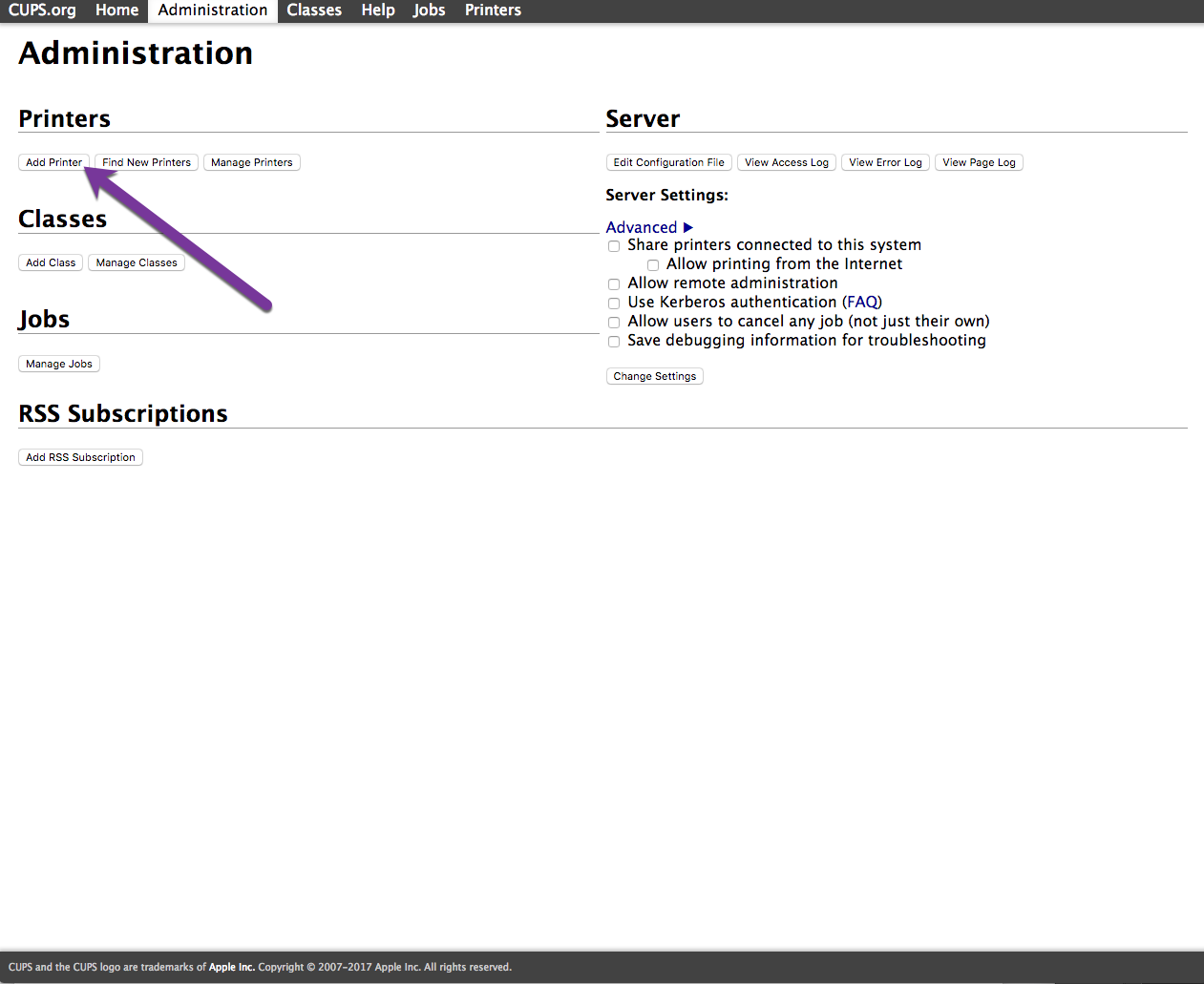Enable Share printers connected to this system
The width and height of the screenshot is (1204, 984).
pos(614,246)
